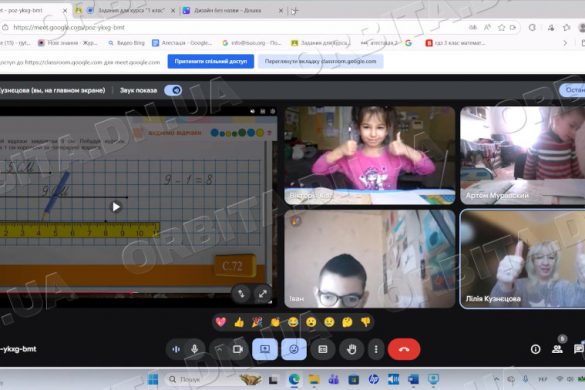The image size is (585, 390).
Task: Expand the shared presentation to fullscreen
Action: pyautogui.click(x=263, y=294)
